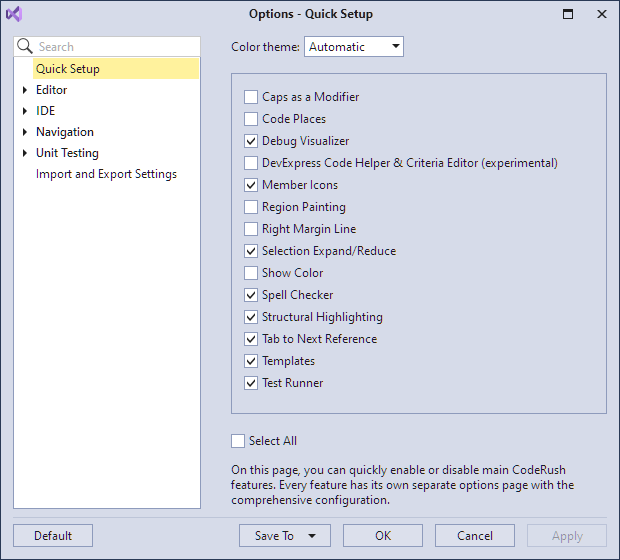Disable the Debug Visualizer checkbox

(251, 141)
